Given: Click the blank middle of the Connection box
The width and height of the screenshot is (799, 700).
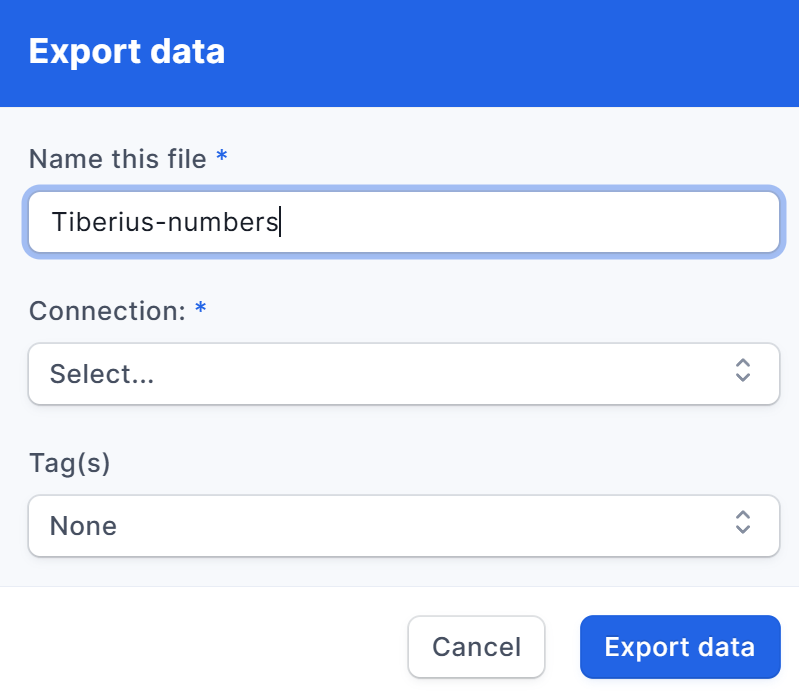Looking at the screenshot, I should point(443,374).
